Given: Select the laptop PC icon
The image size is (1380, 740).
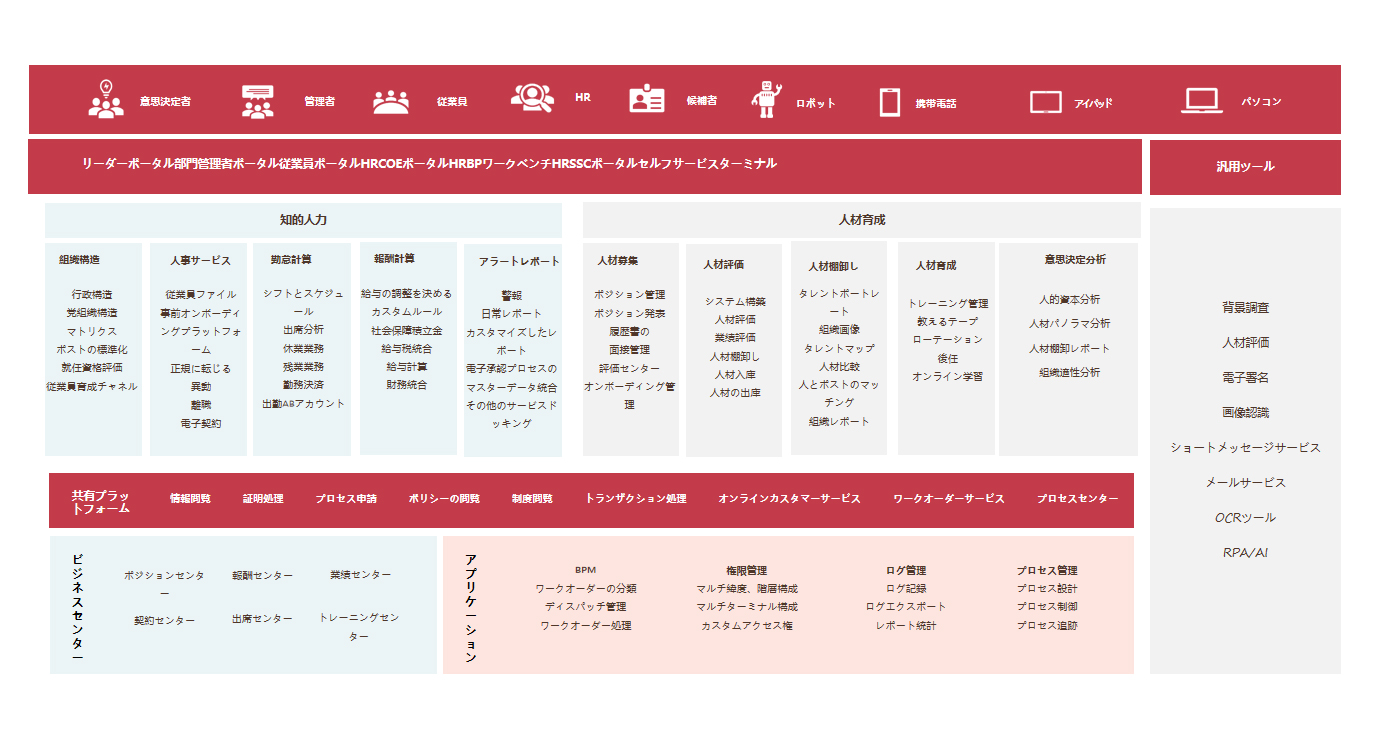Looking at the screenshot, I should [x=1202, y=100].
